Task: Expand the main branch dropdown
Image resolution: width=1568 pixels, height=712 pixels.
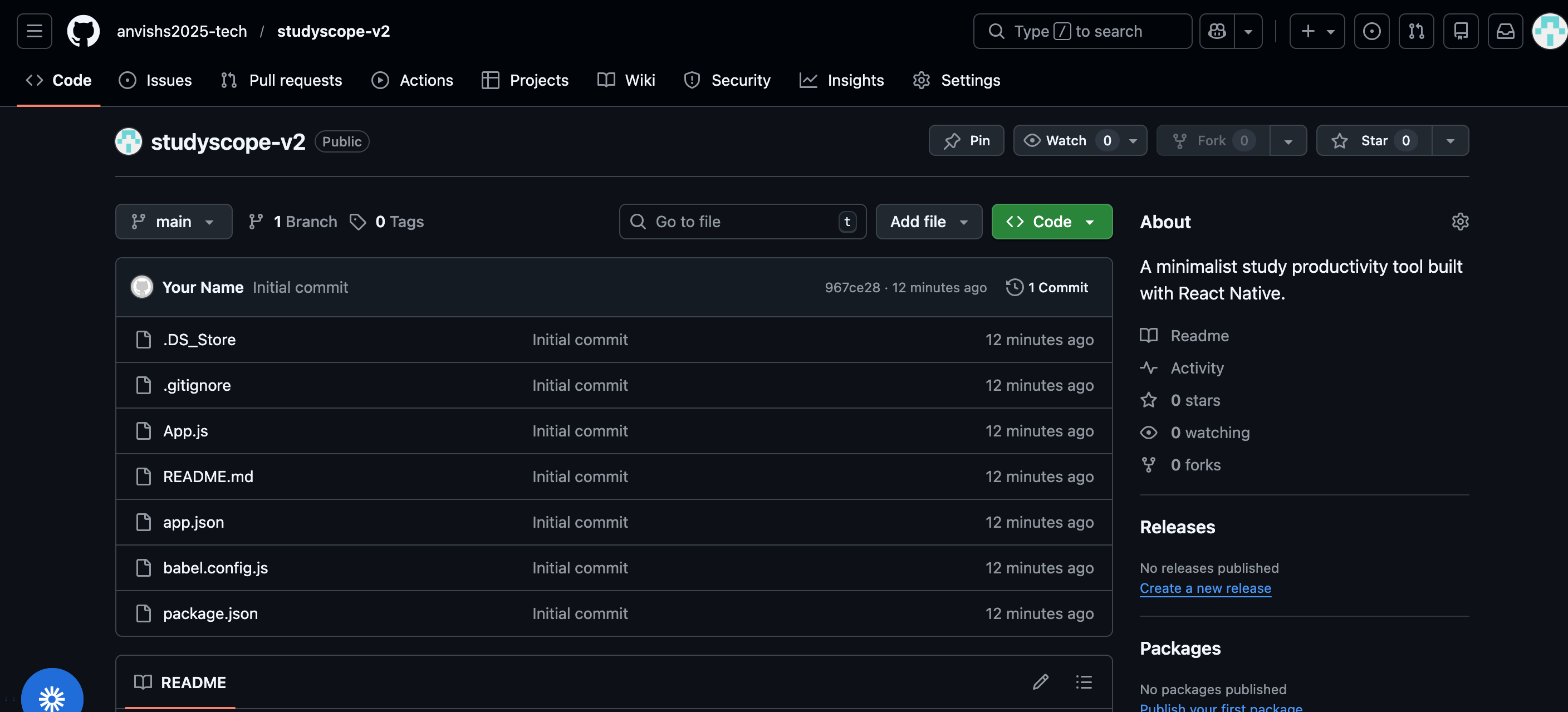Action: [174, 222]
